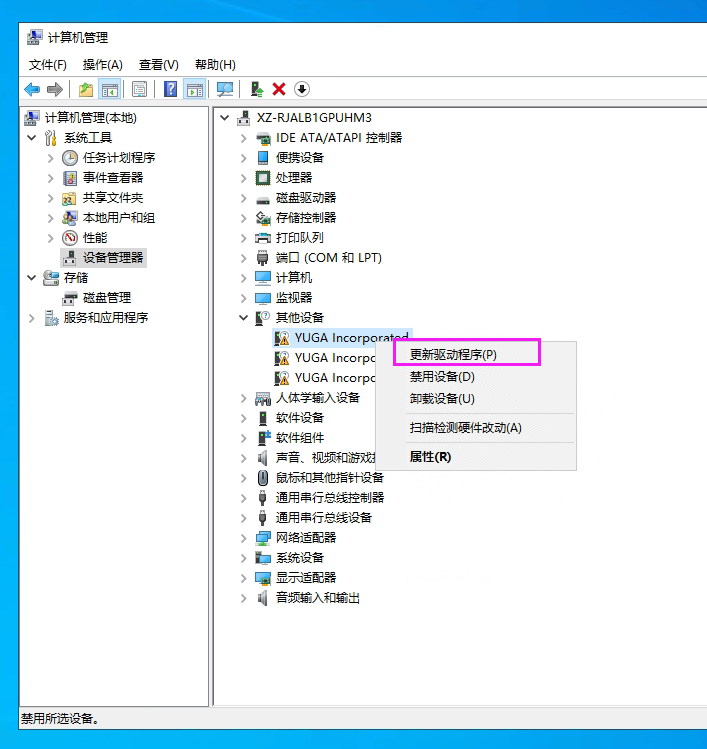This screenshot has height=749, width=707.
Task: Click the properties sheet toolbar icon
Action: 139,90
